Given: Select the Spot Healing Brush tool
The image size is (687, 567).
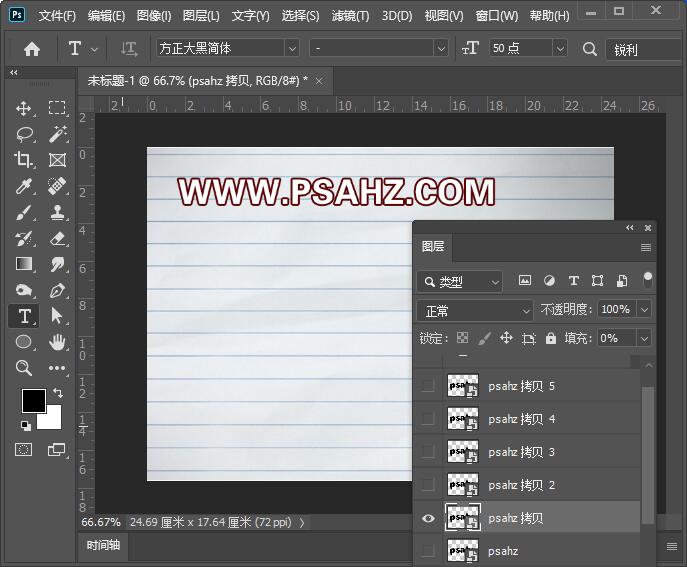Looking at the screenshot, I should point(57,186).
